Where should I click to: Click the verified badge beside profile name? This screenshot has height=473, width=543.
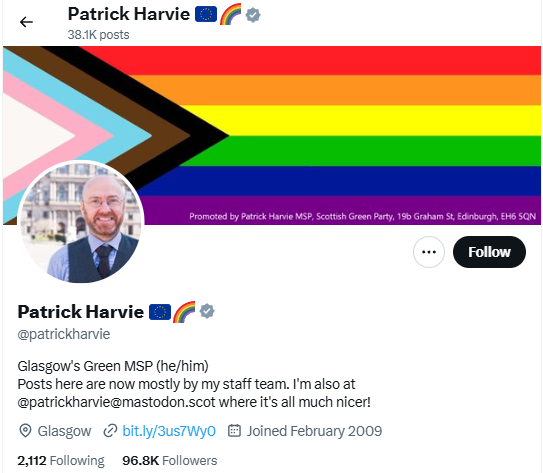click(x=207, y=311)
